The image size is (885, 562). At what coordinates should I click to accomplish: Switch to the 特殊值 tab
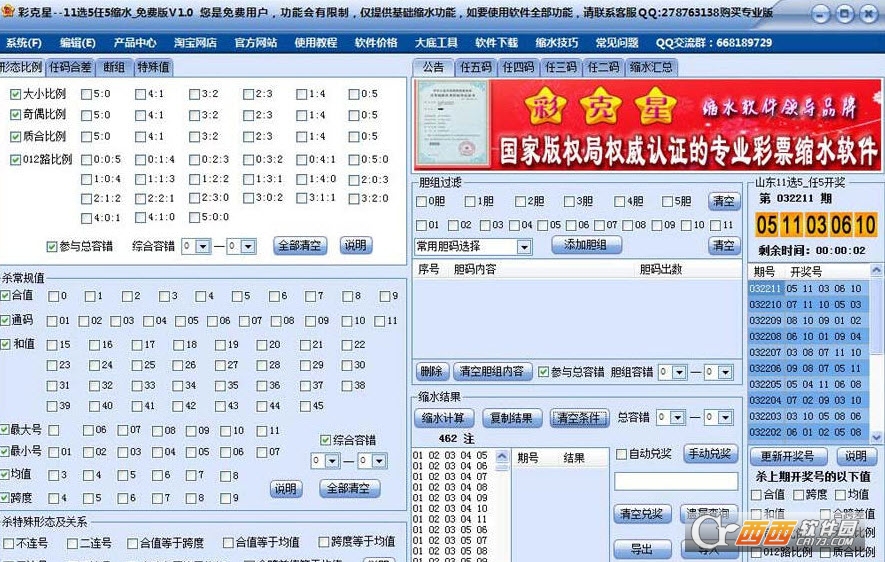click(153, 67)
